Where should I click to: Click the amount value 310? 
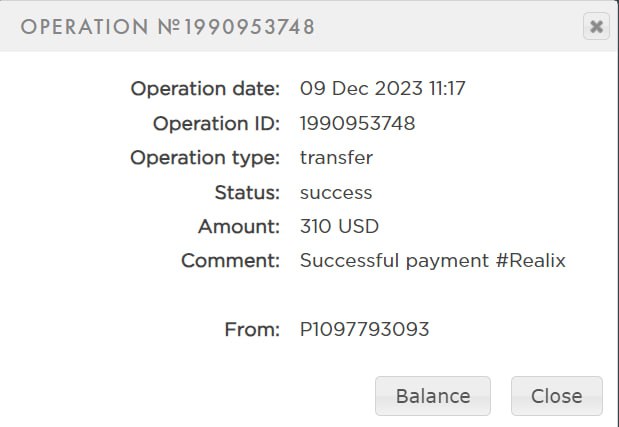coord(316,226)
